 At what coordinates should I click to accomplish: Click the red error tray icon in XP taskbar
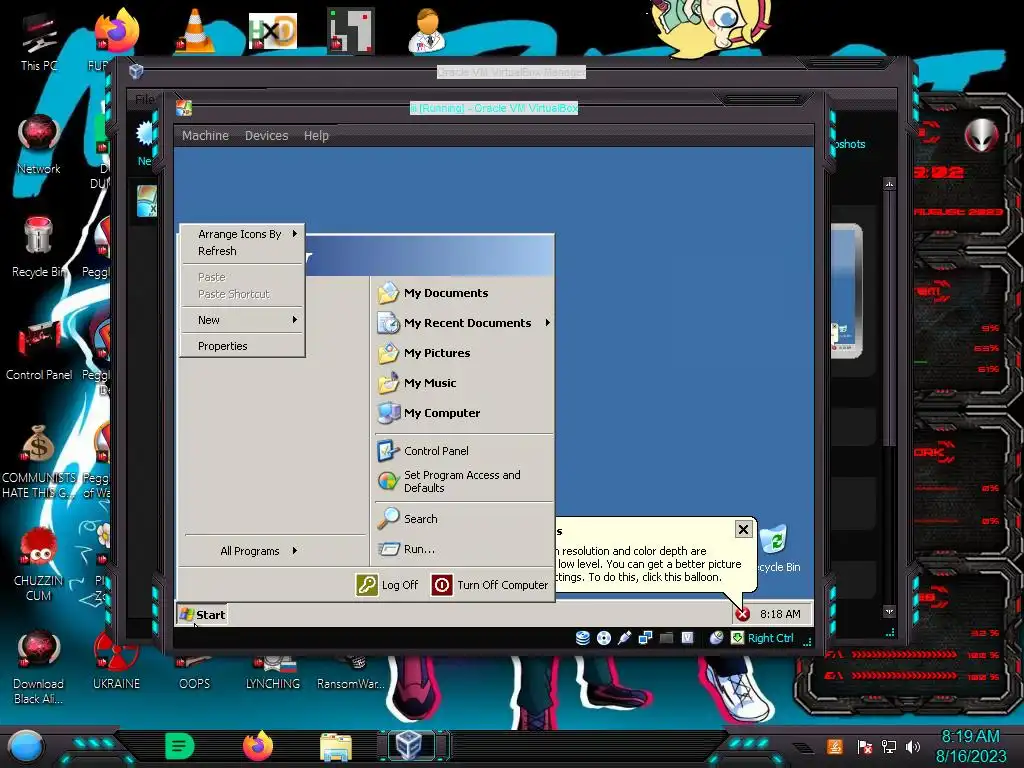(743, 614)
